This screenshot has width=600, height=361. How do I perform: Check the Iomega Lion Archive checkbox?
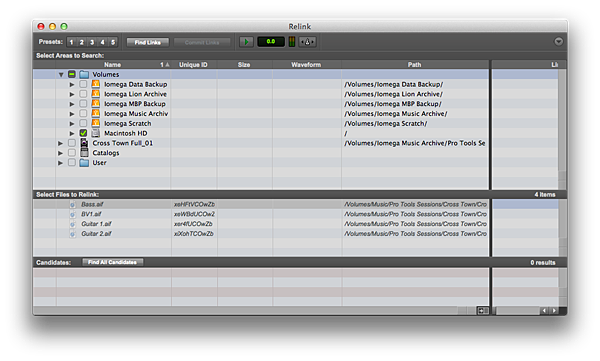(83, 94)
